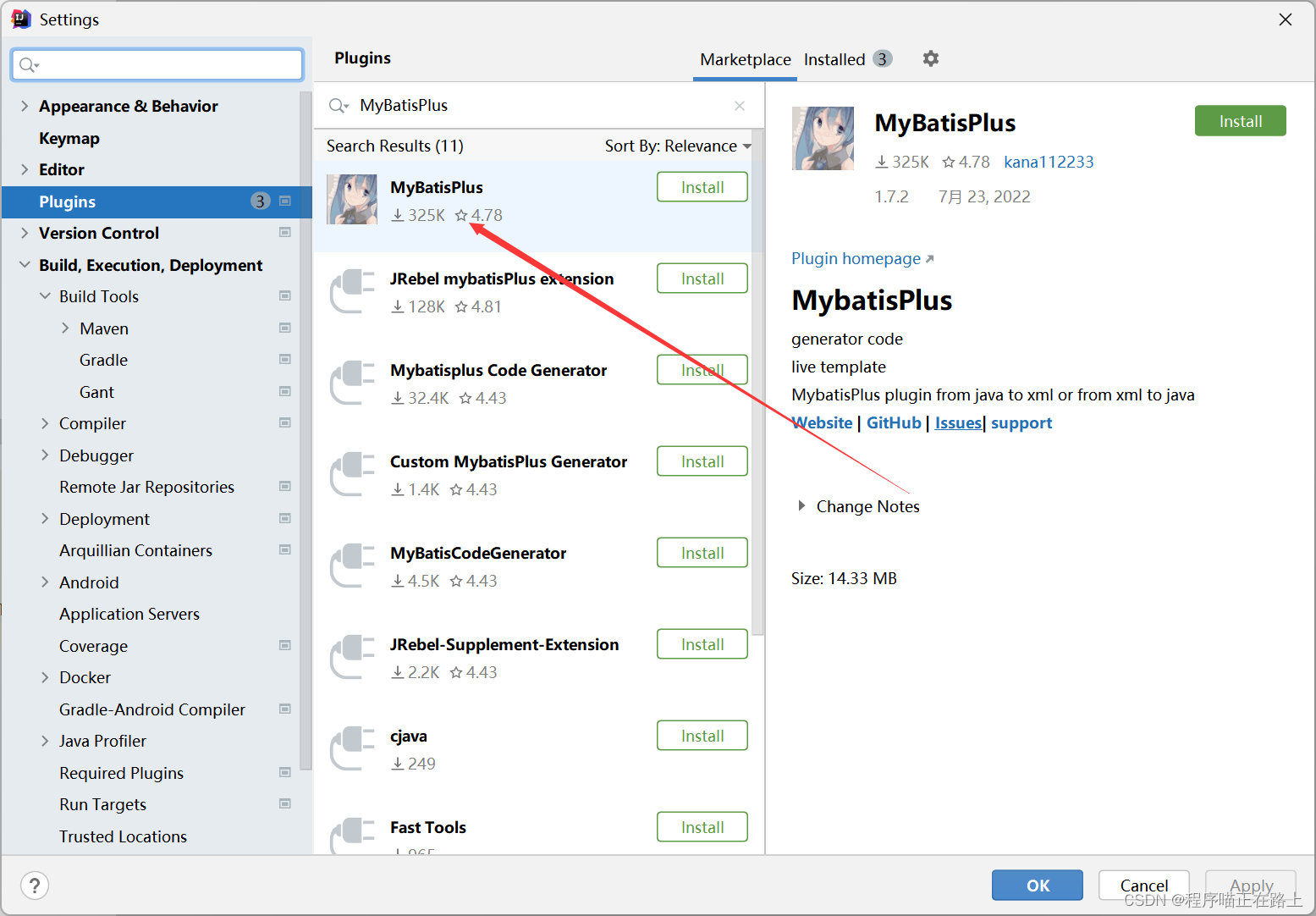Click the project-level icon beside Maven
Screen dimensions: 1316x916
[285, 328]
